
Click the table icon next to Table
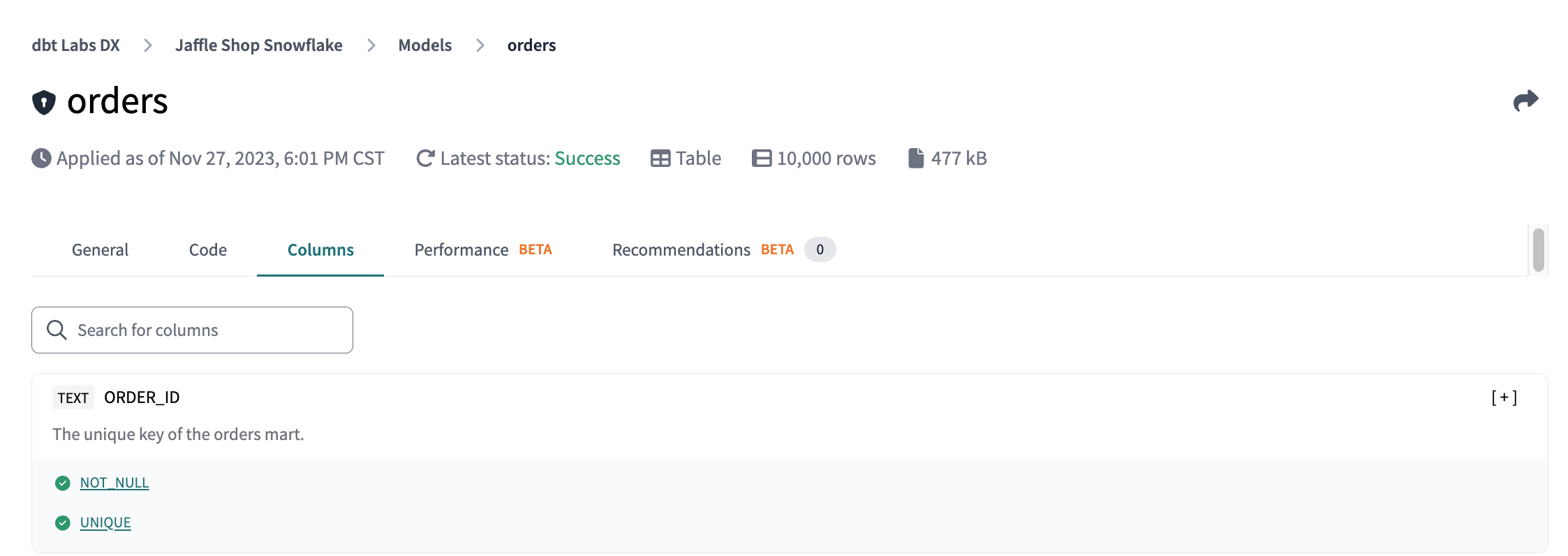pyautogui.click(x=660, y=159)
